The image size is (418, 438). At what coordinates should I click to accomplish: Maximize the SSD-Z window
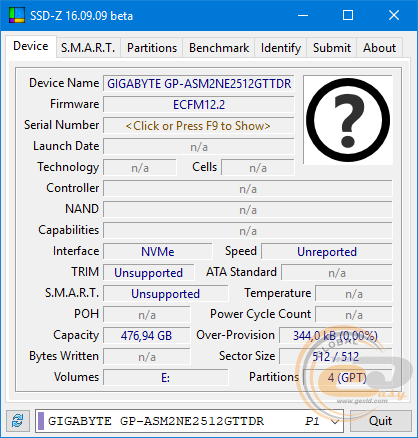[348, 15]
